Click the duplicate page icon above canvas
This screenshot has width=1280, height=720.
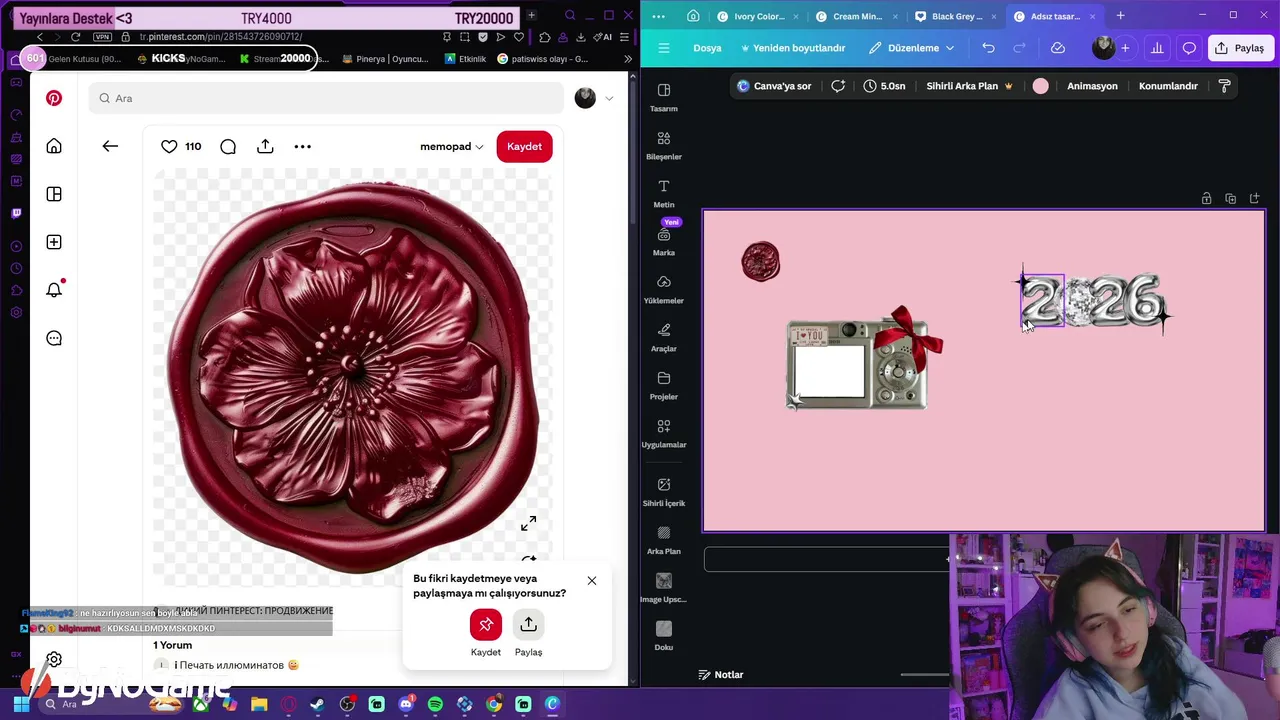[x=1231, y=198]
